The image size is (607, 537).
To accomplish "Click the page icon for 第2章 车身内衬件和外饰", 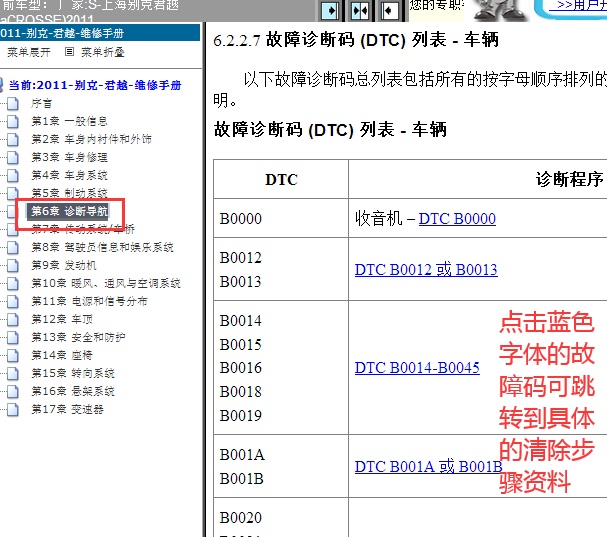I will [13, 139].
